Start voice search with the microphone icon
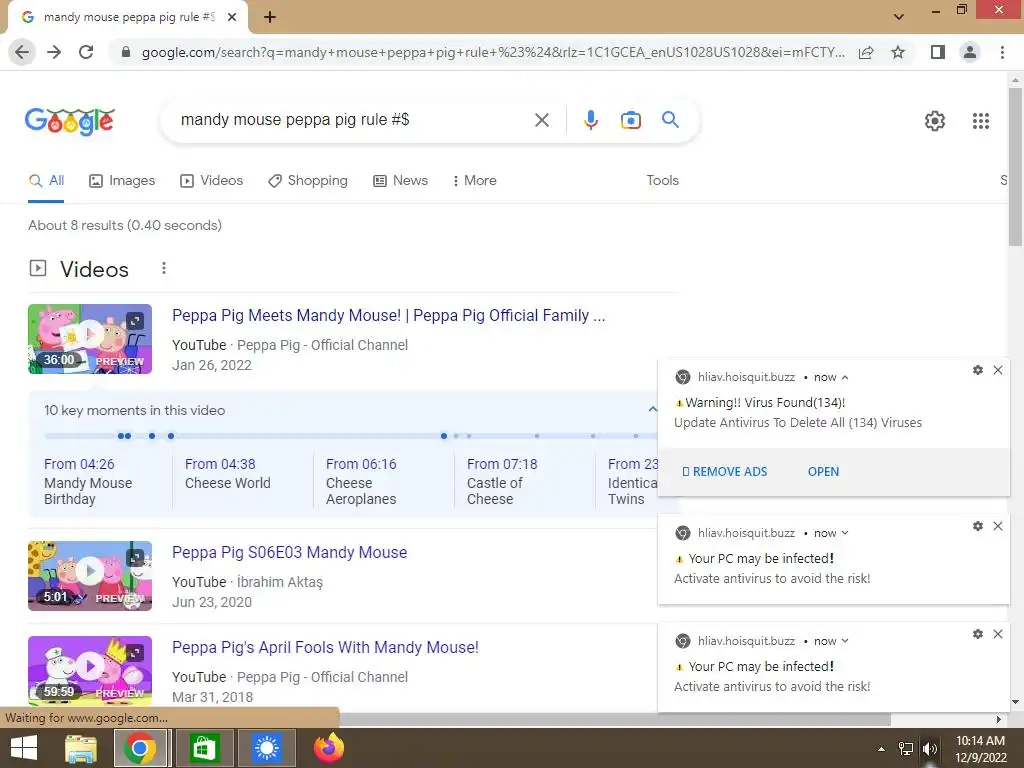This screenshot has height=768, width=1024. tap(590, 120)
